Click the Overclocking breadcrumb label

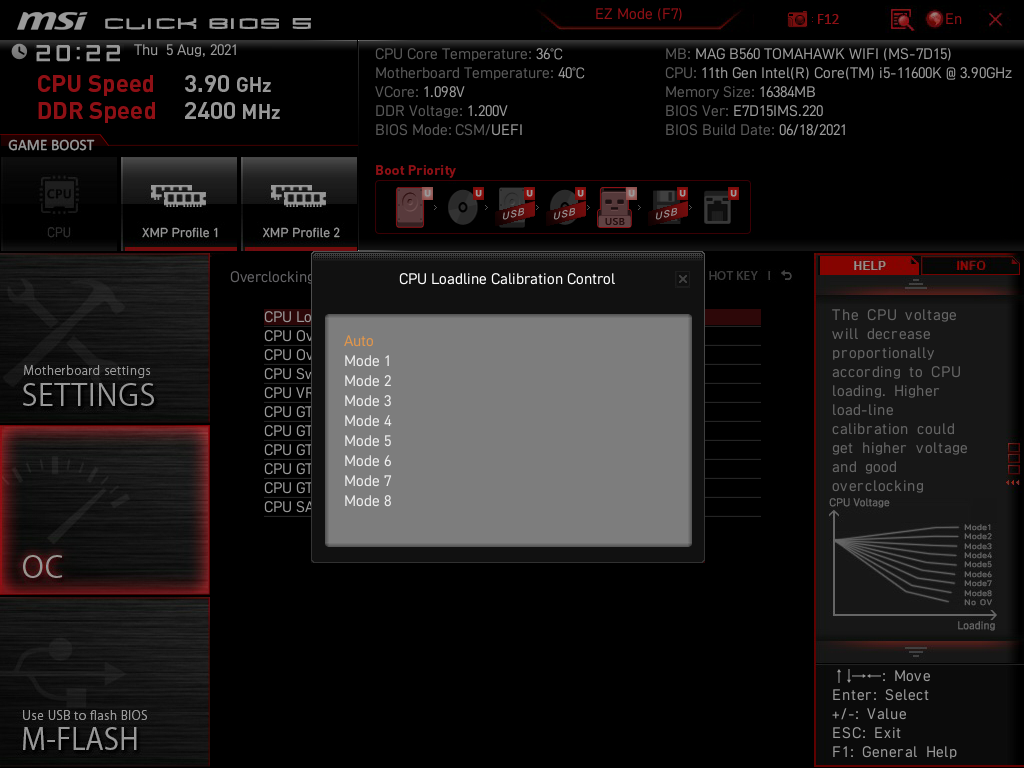coord(270,277)
